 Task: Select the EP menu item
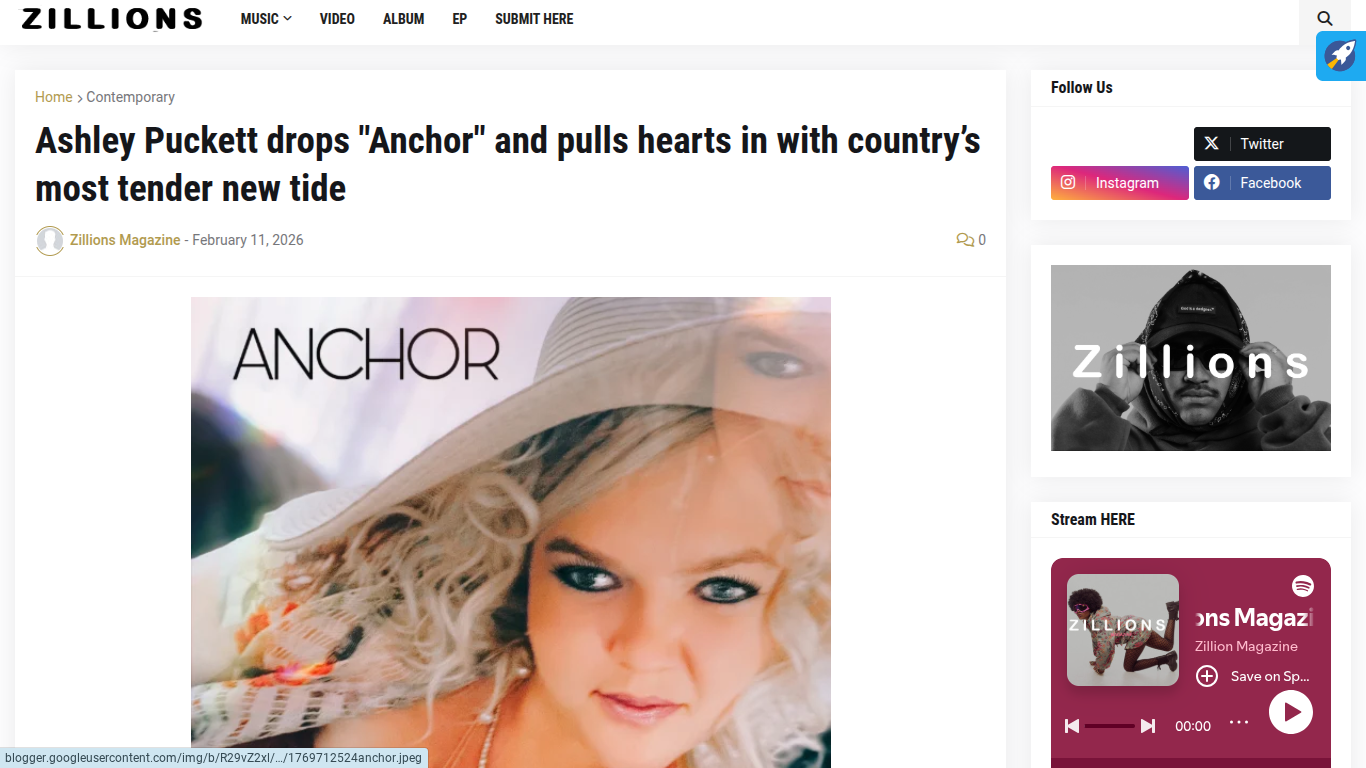[x=460, y=19]
